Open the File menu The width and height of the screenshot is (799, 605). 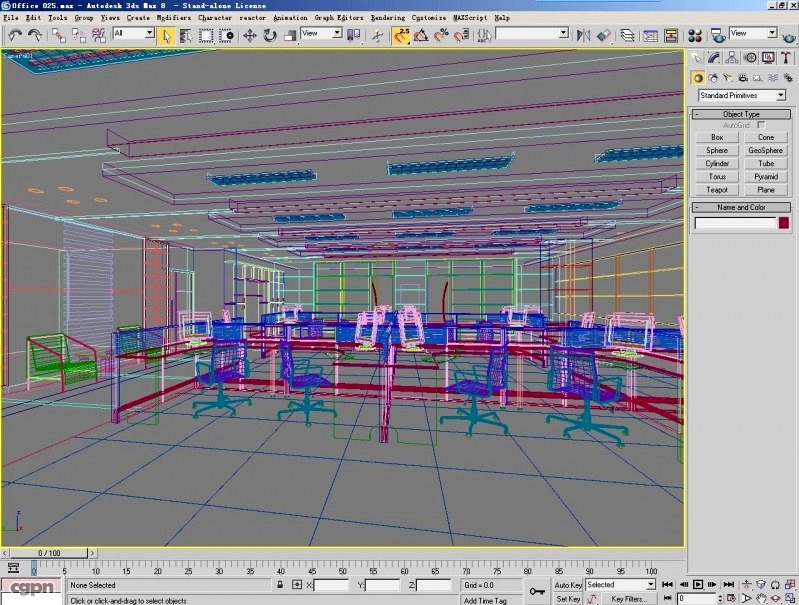(11, 17)
